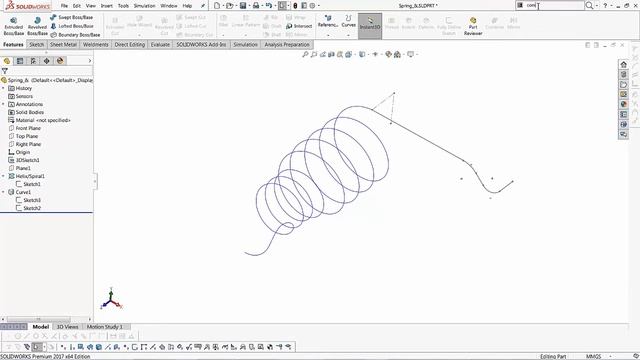Open the Motion Study 1 tab
This screenshot has height=360, width=640.
point(104,327)
